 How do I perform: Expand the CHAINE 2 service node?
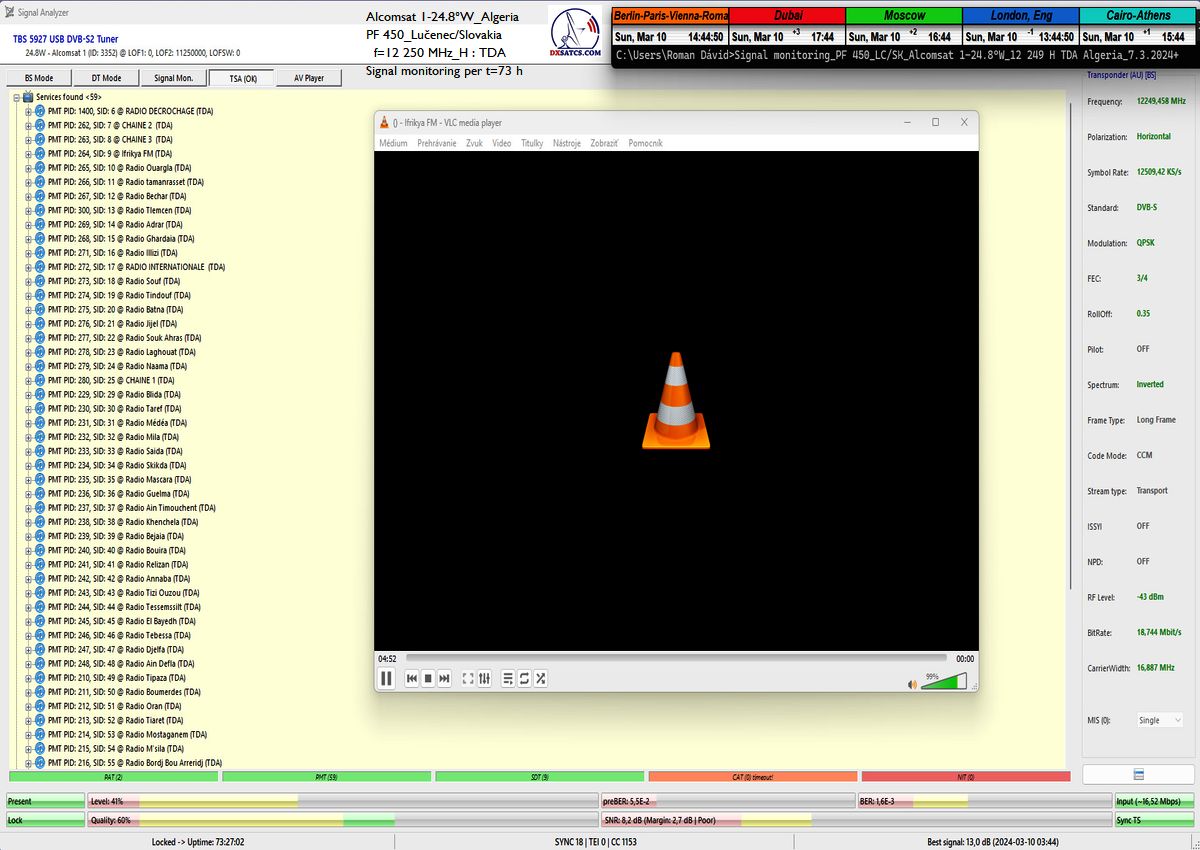pos(28,126)
